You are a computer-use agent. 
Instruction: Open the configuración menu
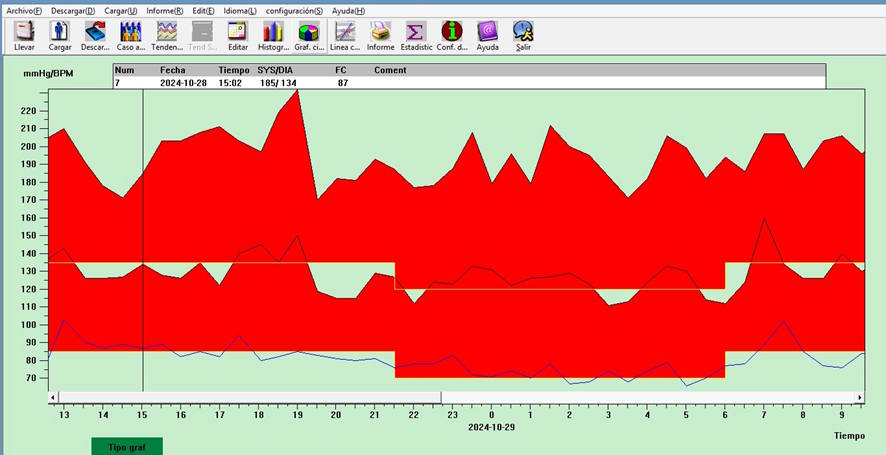(x=293, y=10)
